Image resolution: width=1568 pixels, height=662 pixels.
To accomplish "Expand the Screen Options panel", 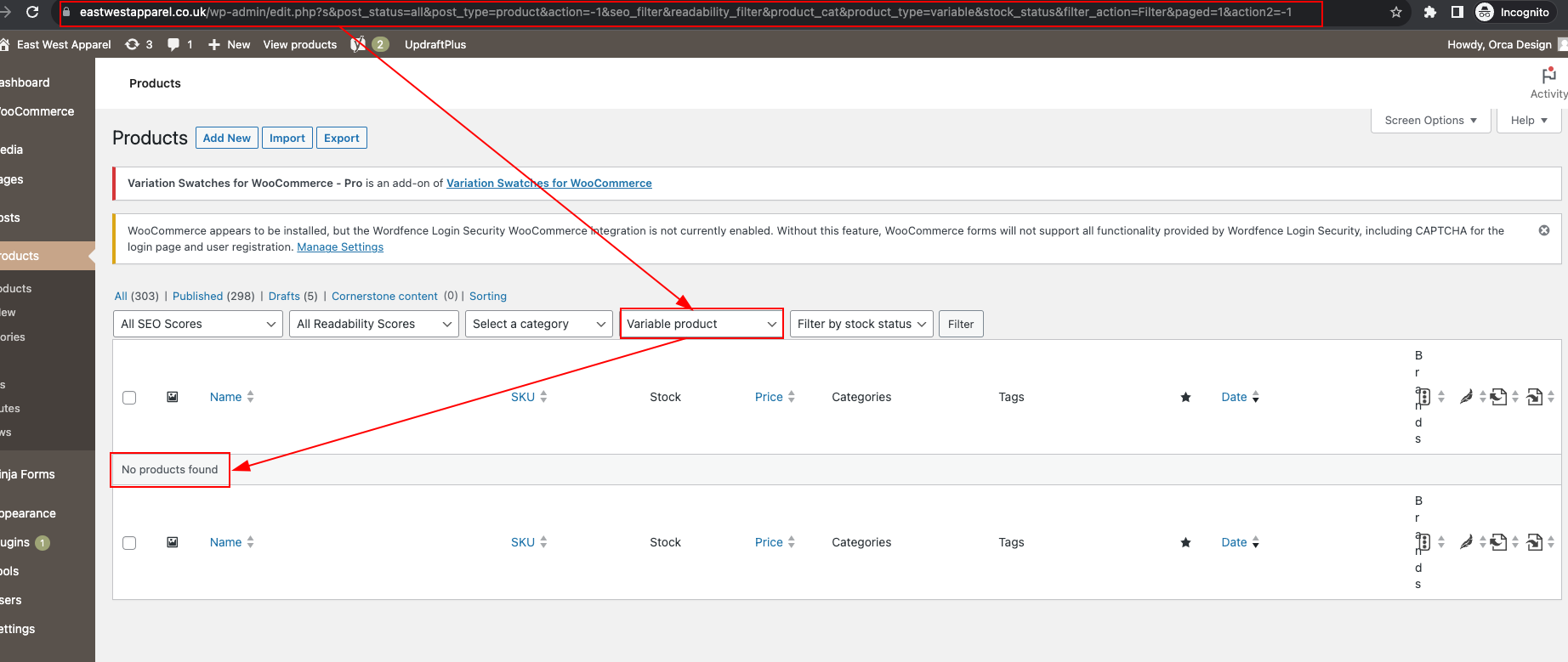I will click(x=1431, y=121).
